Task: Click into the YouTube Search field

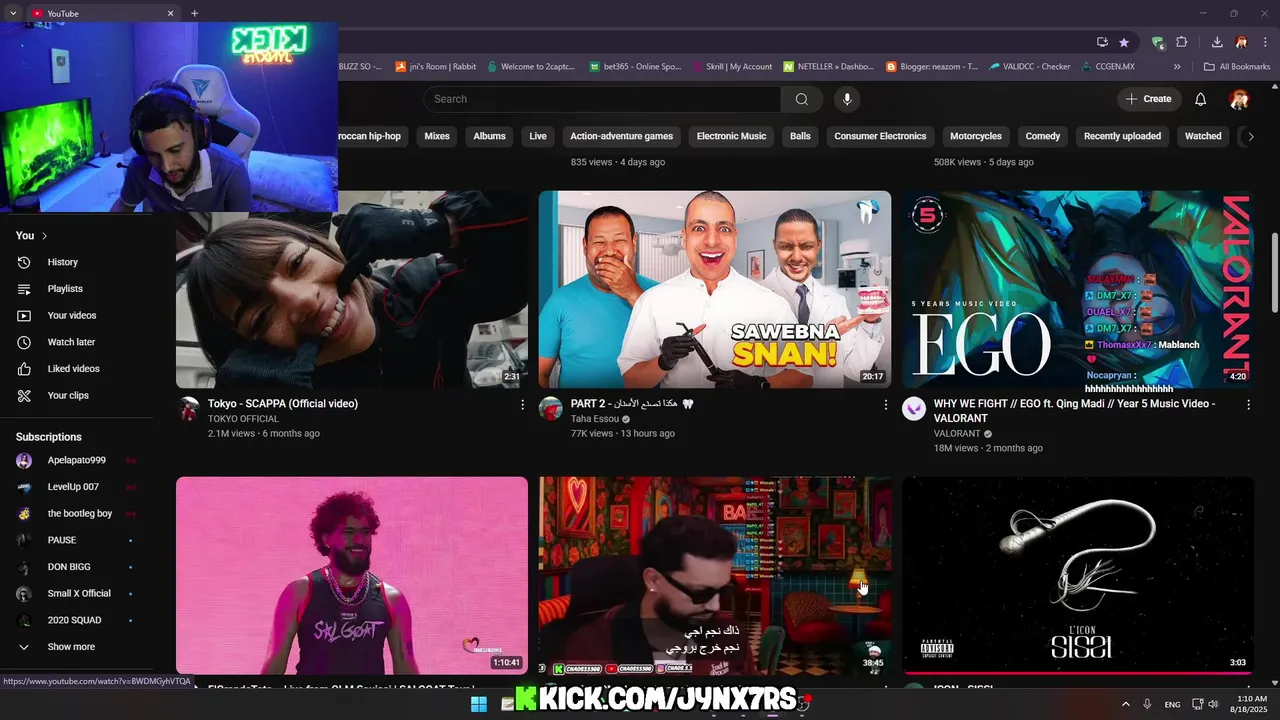Action: pos(602,99)
